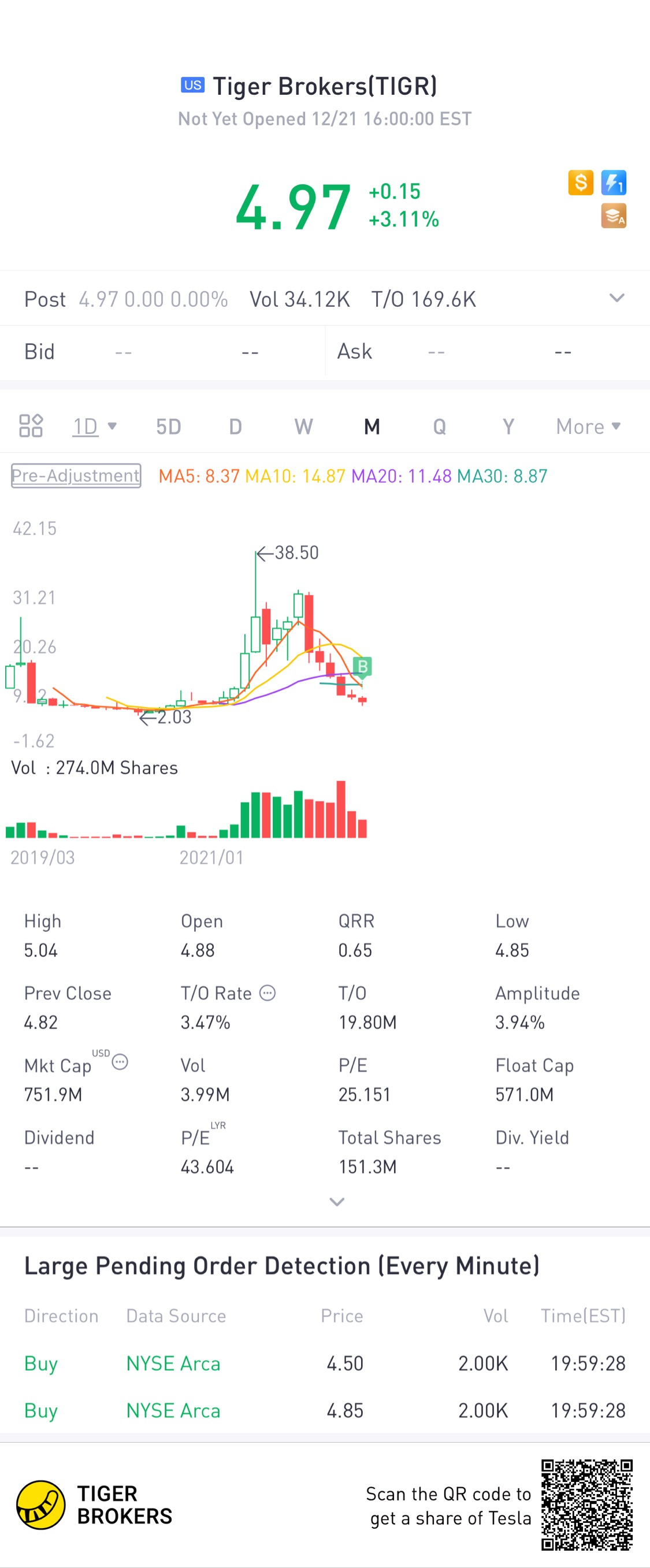Tap the brown stacked layers icon
Viewport: 650px width, 1568px height.
pyautogui.click(x=614, y=216)
